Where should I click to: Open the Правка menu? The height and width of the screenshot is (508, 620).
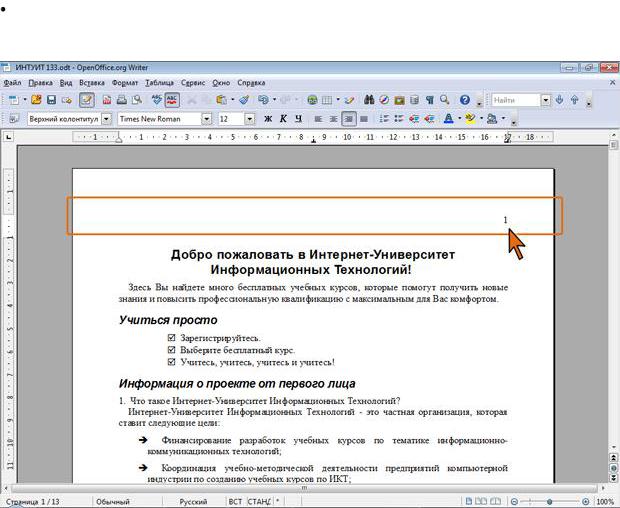coord(40,83)
